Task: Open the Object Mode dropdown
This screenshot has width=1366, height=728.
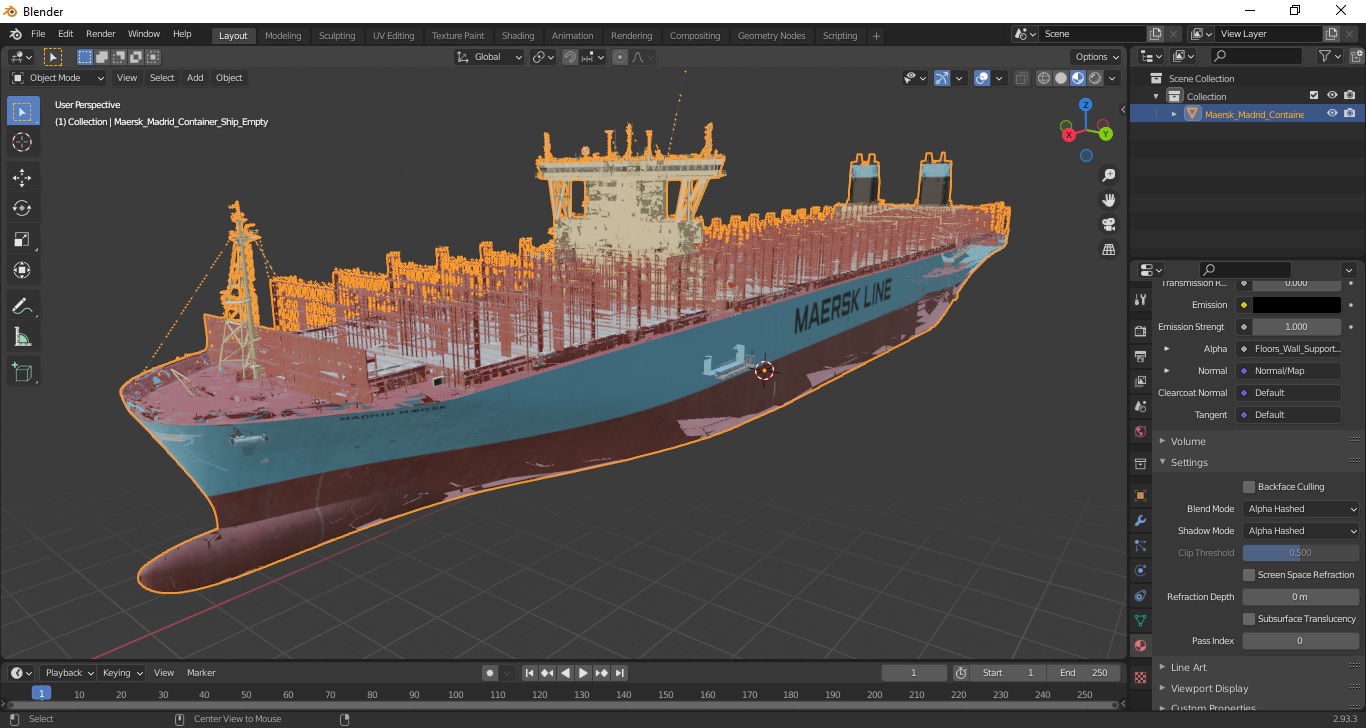Action: tap(58, 78)
